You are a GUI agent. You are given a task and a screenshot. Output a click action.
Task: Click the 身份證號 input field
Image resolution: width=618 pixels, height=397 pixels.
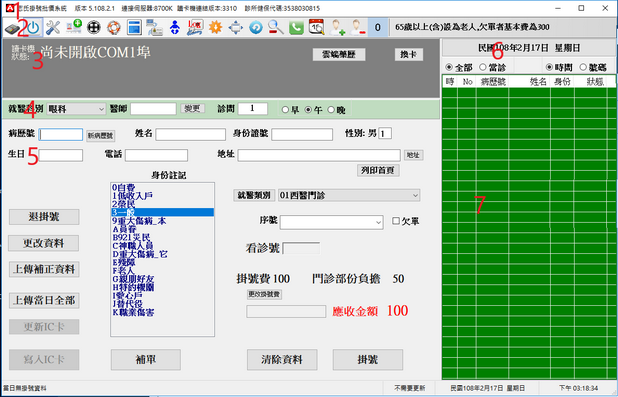(302, 134)
